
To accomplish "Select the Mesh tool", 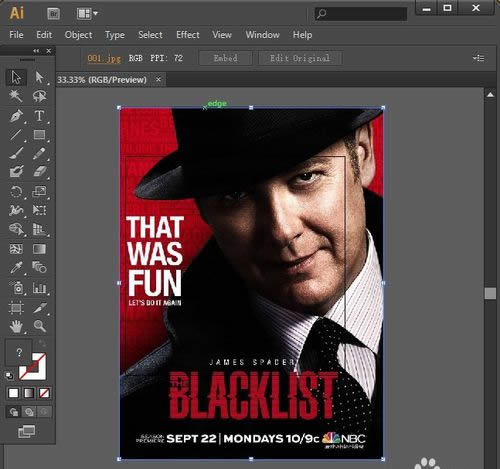I will [x=16, y=249].
